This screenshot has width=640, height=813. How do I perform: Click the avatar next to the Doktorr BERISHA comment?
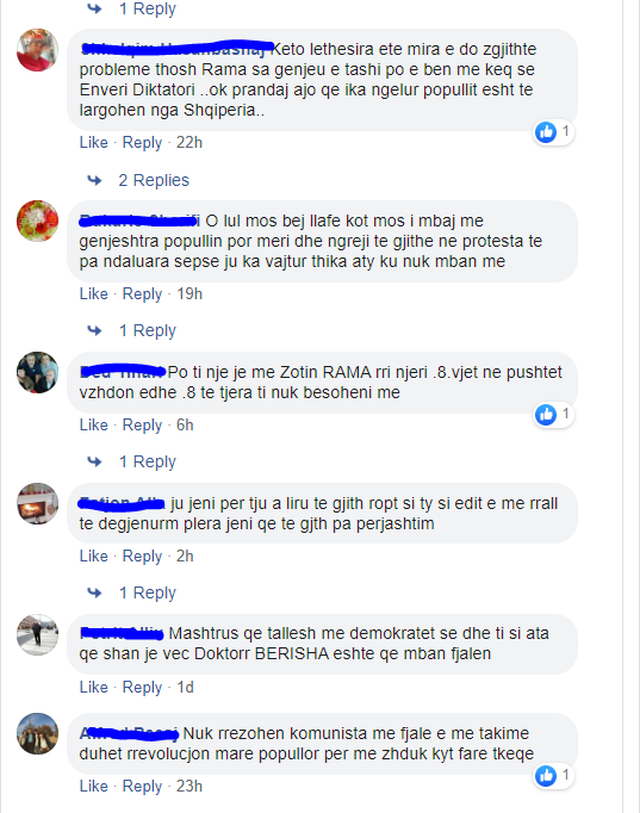point(37,635)
